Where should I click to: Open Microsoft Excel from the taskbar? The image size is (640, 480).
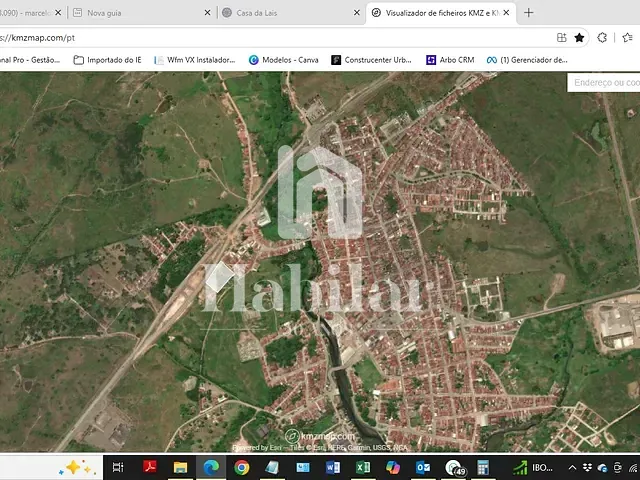pyautogui.click(x=363, y=467)
